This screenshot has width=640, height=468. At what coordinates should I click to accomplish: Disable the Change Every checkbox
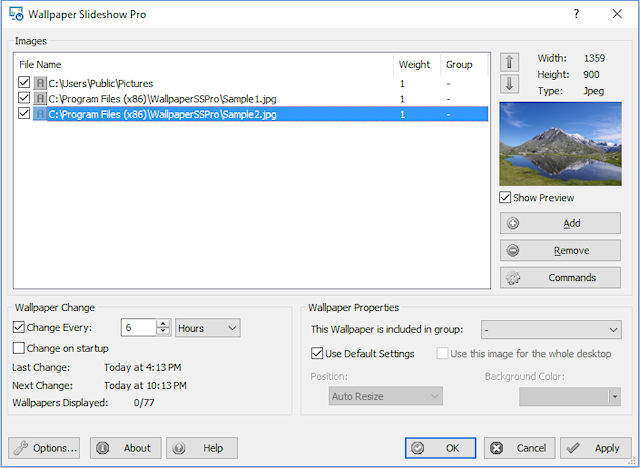coord(19,327)
